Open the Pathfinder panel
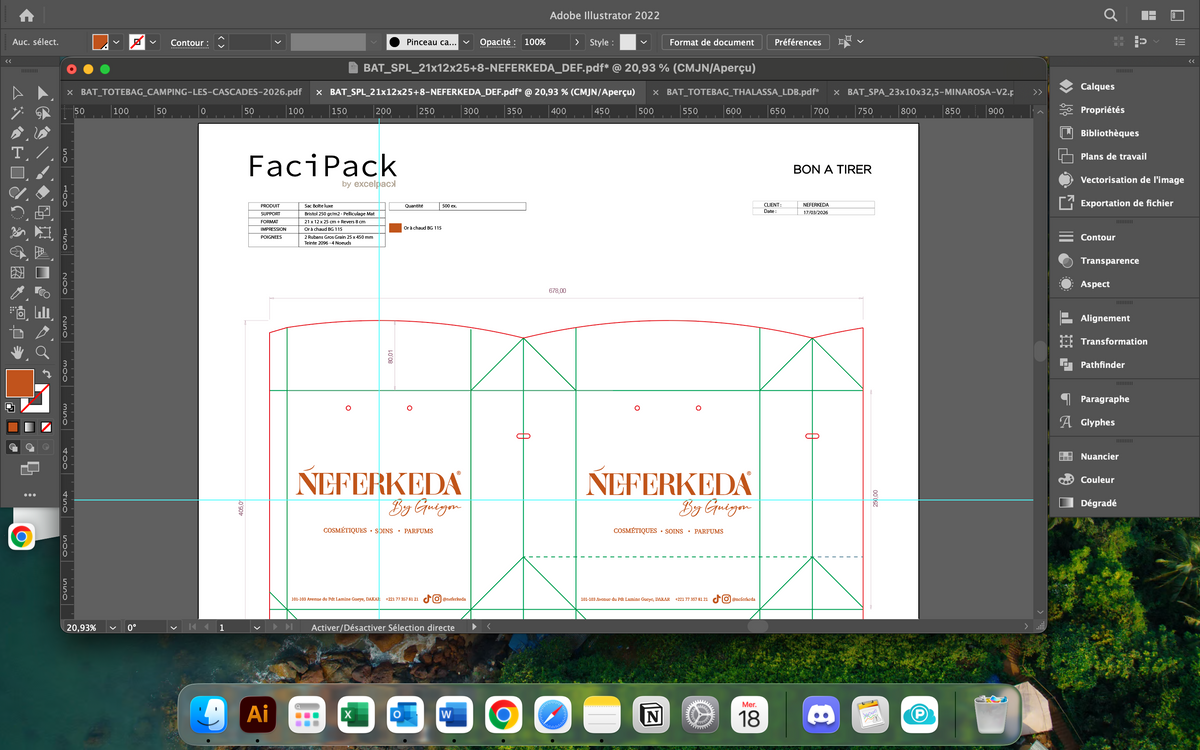The height and width of the screenshot is (750, 1200). pos(1102,365)
